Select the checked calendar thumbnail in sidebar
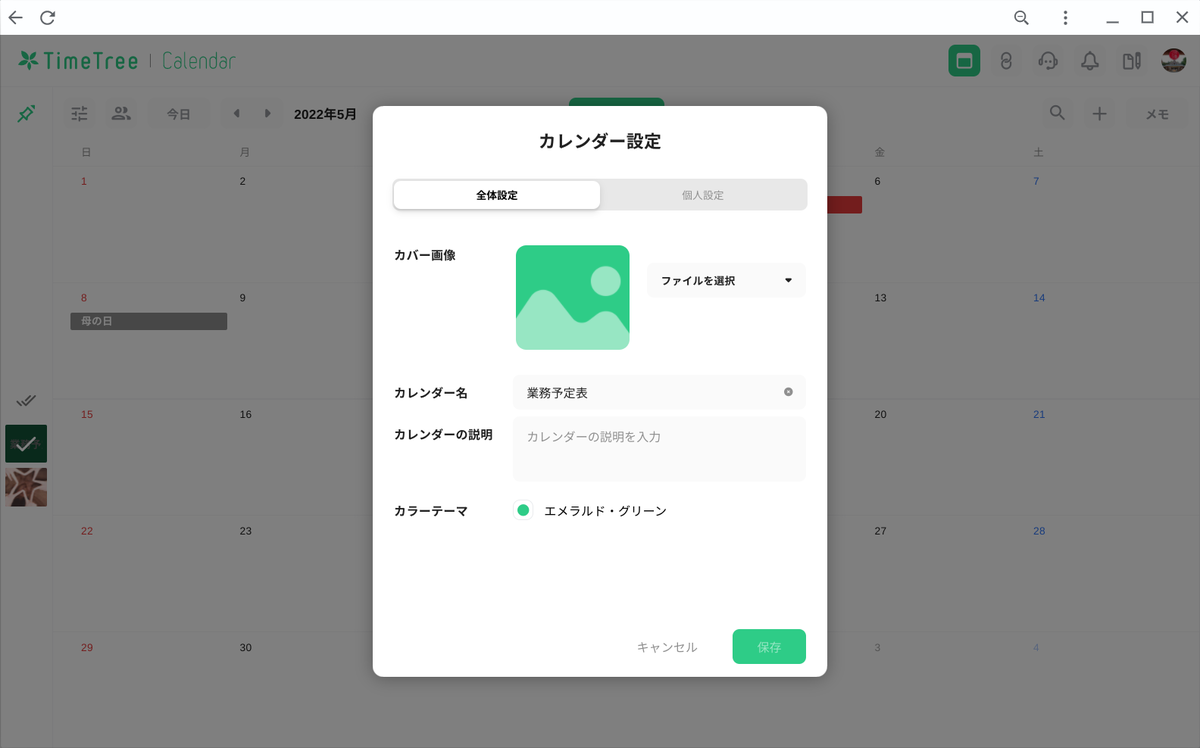 [x=26, y=444]
